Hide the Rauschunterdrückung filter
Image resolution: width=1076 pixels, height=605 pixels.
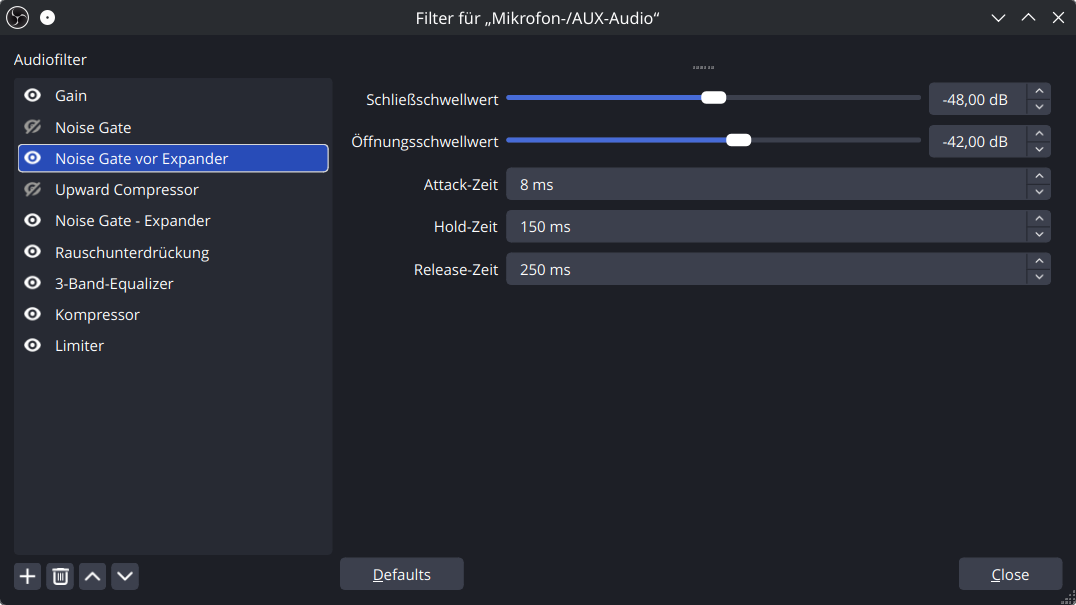coord(32,252)
